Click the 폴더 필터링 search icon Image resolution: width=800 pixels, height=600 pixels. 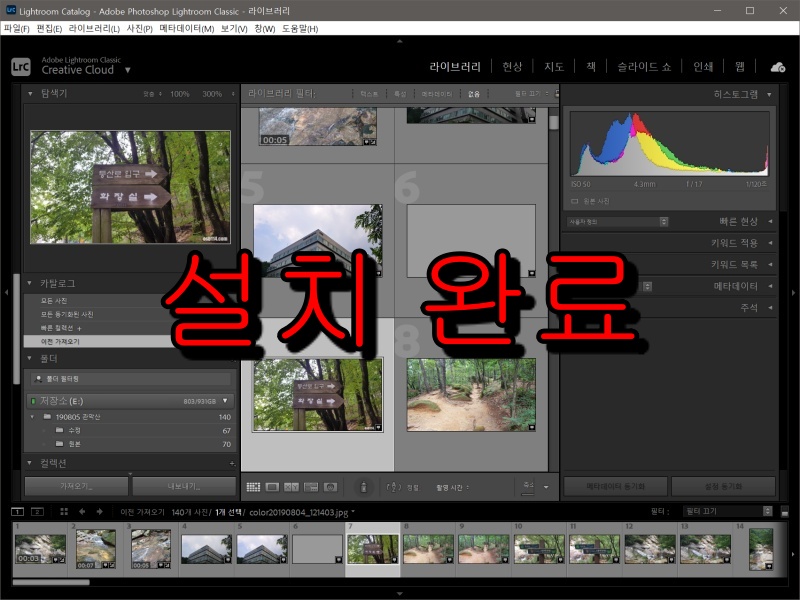point(39,379)
